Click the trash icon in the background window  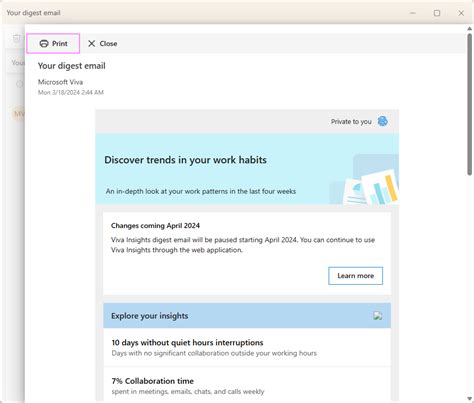17,38
